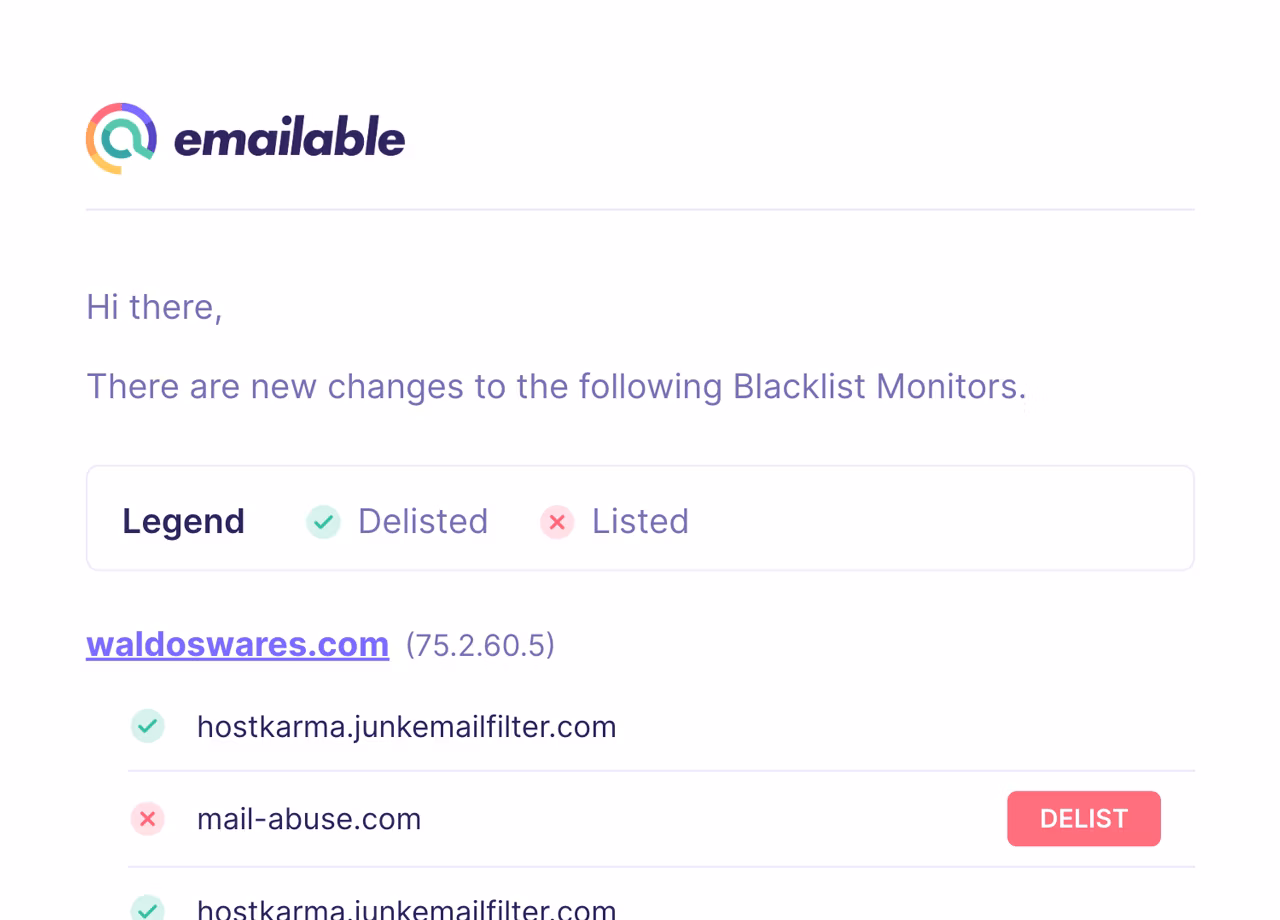1280x920 pixels.
Task: Click the 'Hi there,' greeting text
Action: click(153, 307)
